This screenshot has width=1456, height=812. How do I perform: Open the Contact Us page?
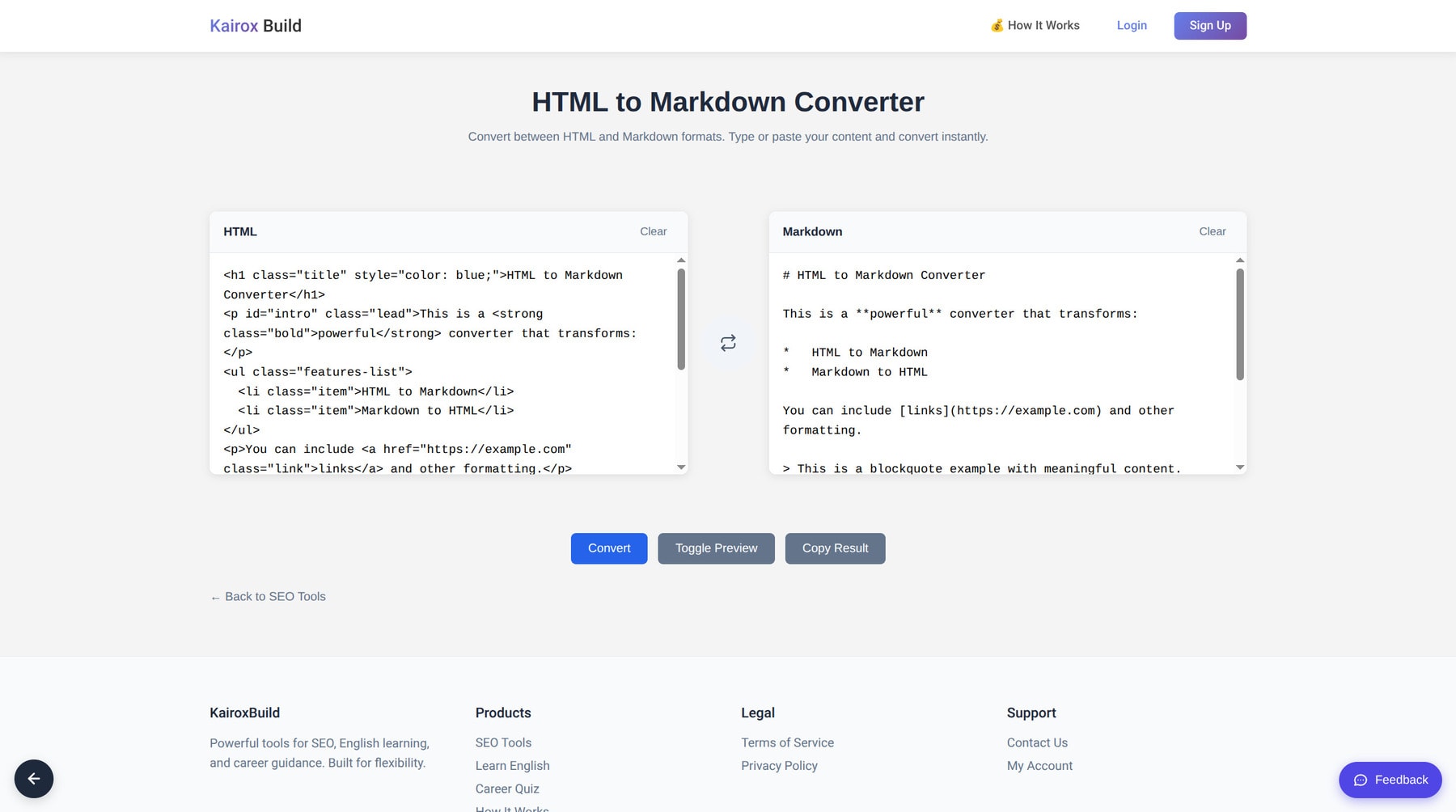coord(1037,742)
